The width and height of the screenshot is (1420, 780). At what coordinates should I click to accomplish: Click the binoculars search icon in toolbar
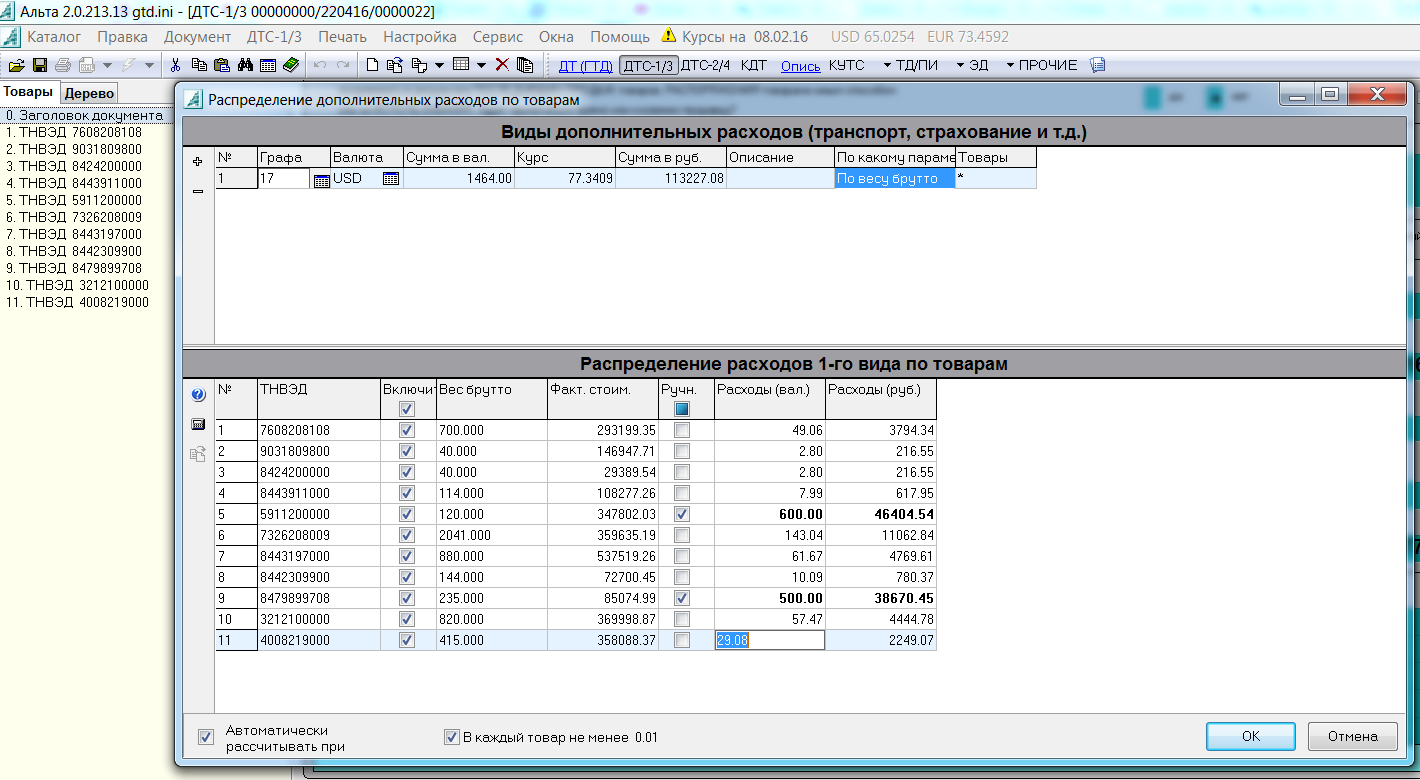244,65
